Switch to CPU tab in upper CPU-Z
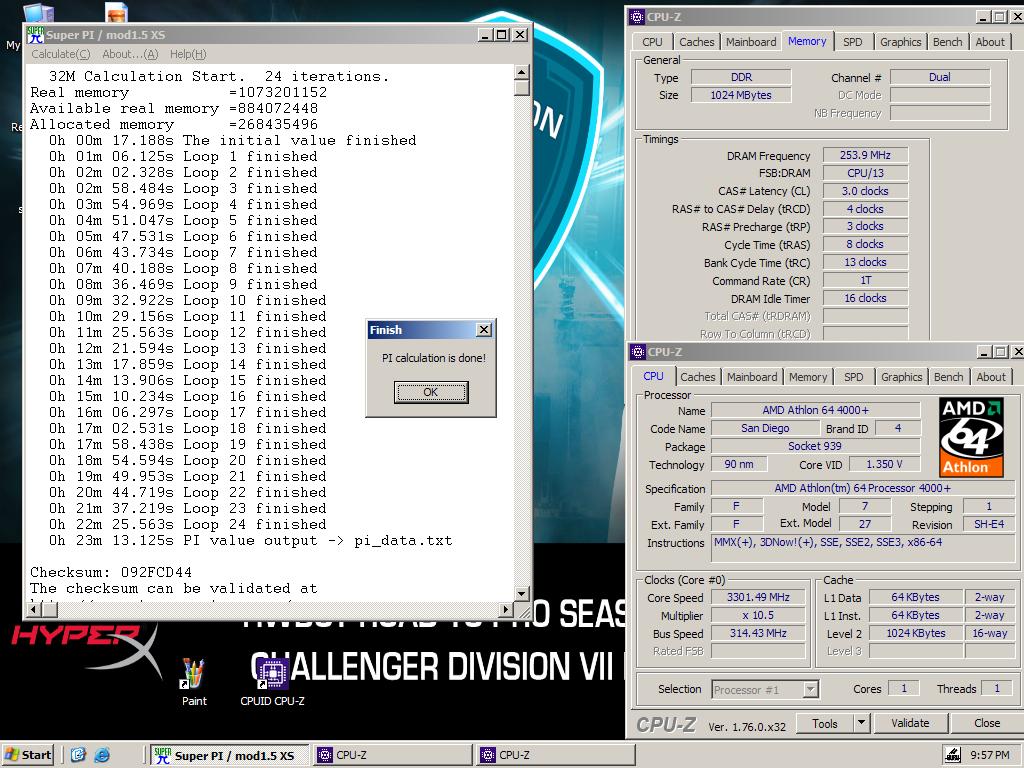The width and height of the screenshot is (1024, 768). [652, 42]
